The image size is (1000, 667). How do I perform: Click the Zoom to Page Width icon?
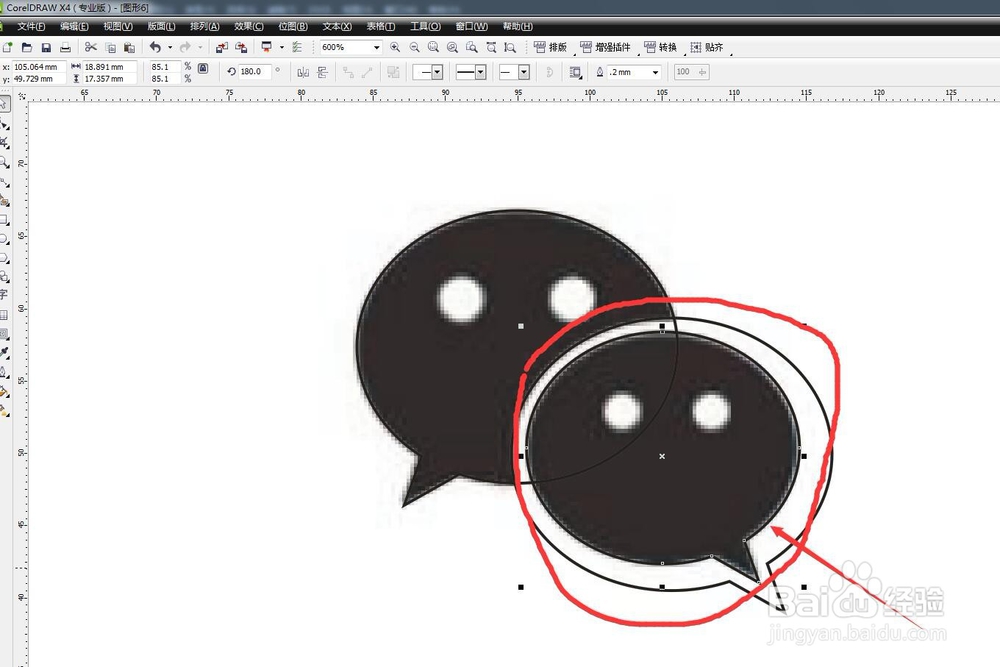pos(491,47)
